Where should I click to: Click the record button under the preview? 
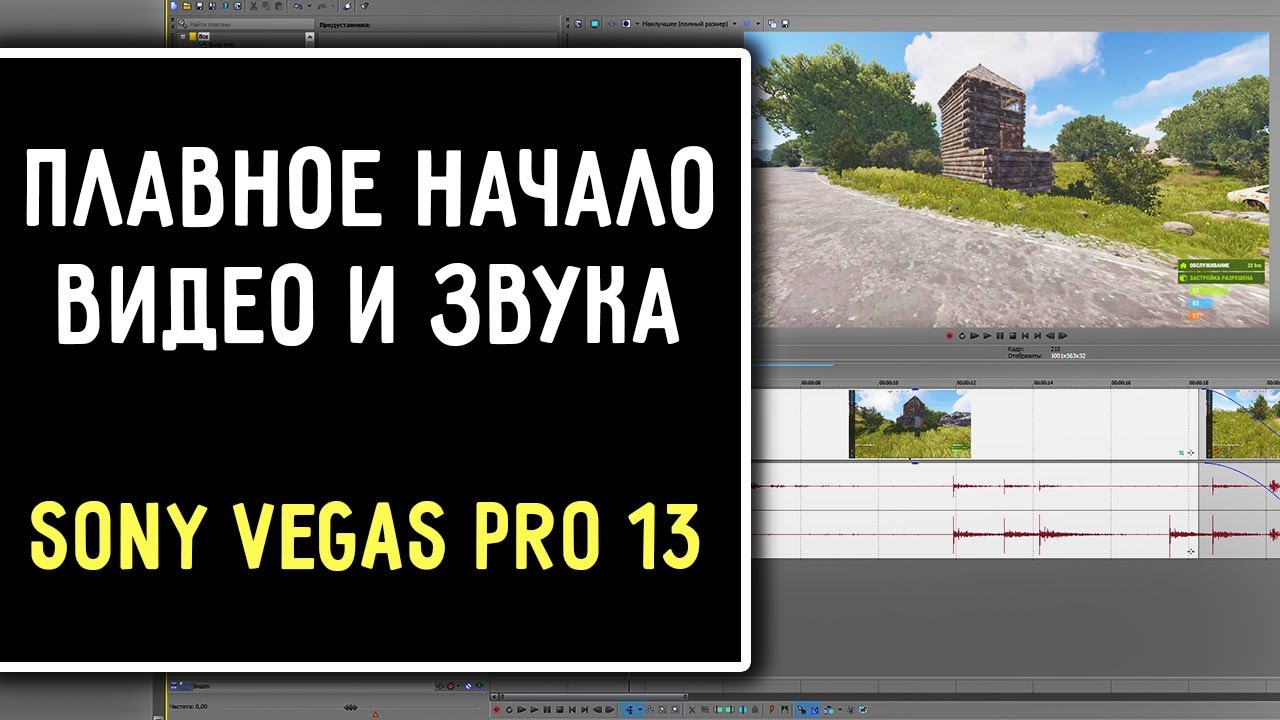point(949,336)
